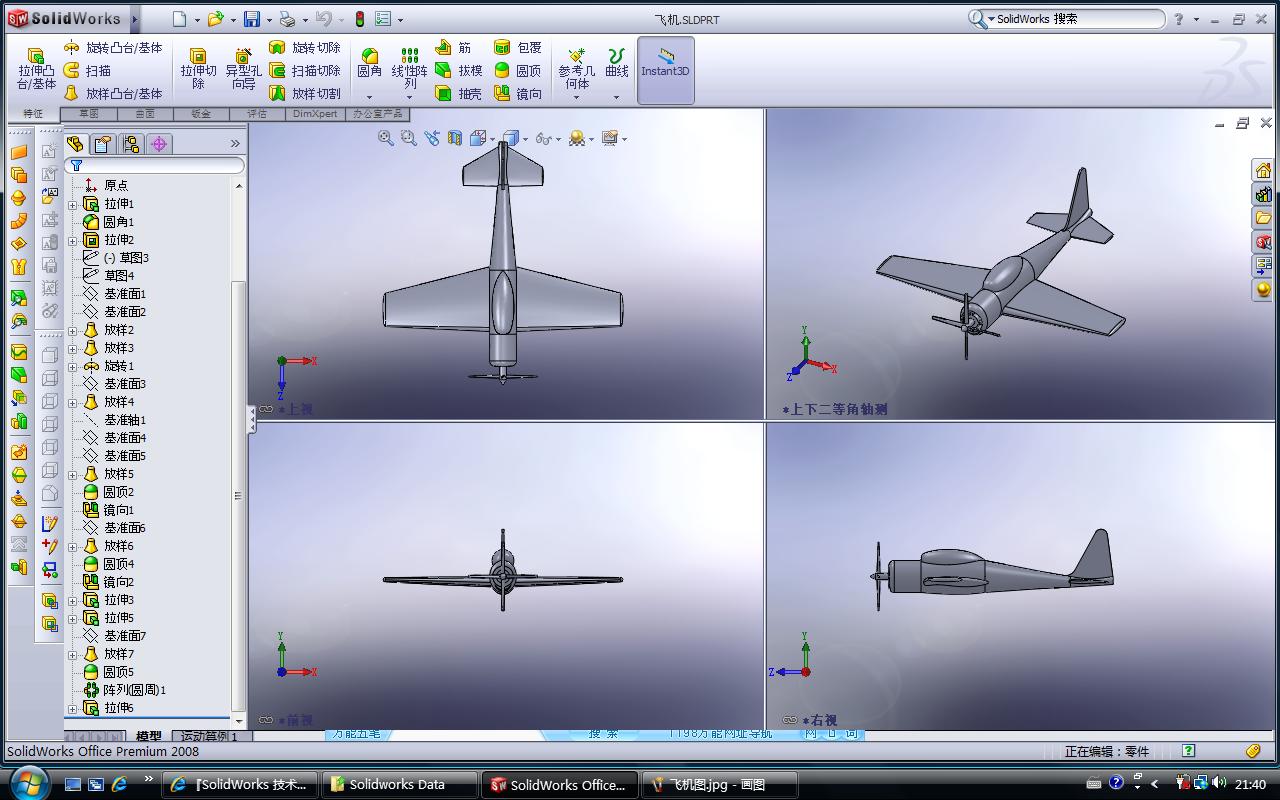This screenshot has height=800, width=1280.
Task: Select the 旋转切除 revolved cut tool
Action: 305,47
